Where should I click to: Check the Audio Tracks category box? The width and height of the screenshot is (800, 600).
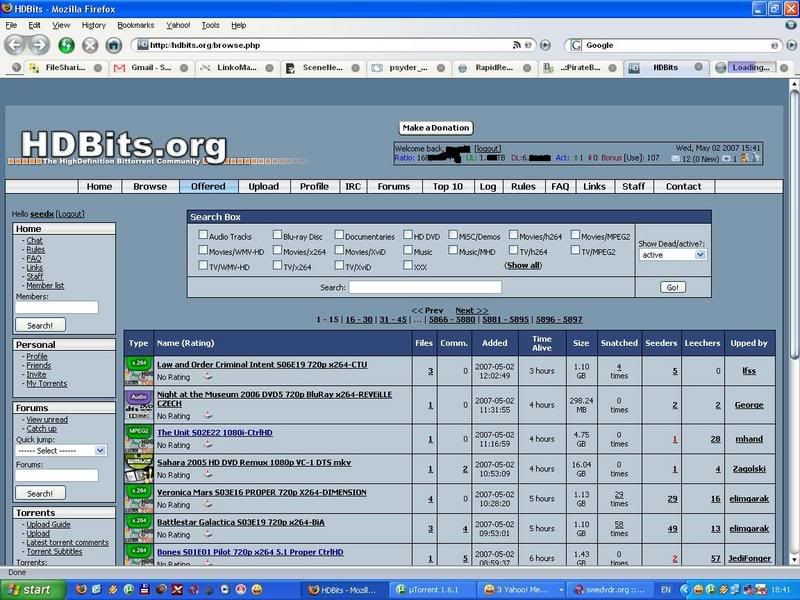click(x=203, y=235)
